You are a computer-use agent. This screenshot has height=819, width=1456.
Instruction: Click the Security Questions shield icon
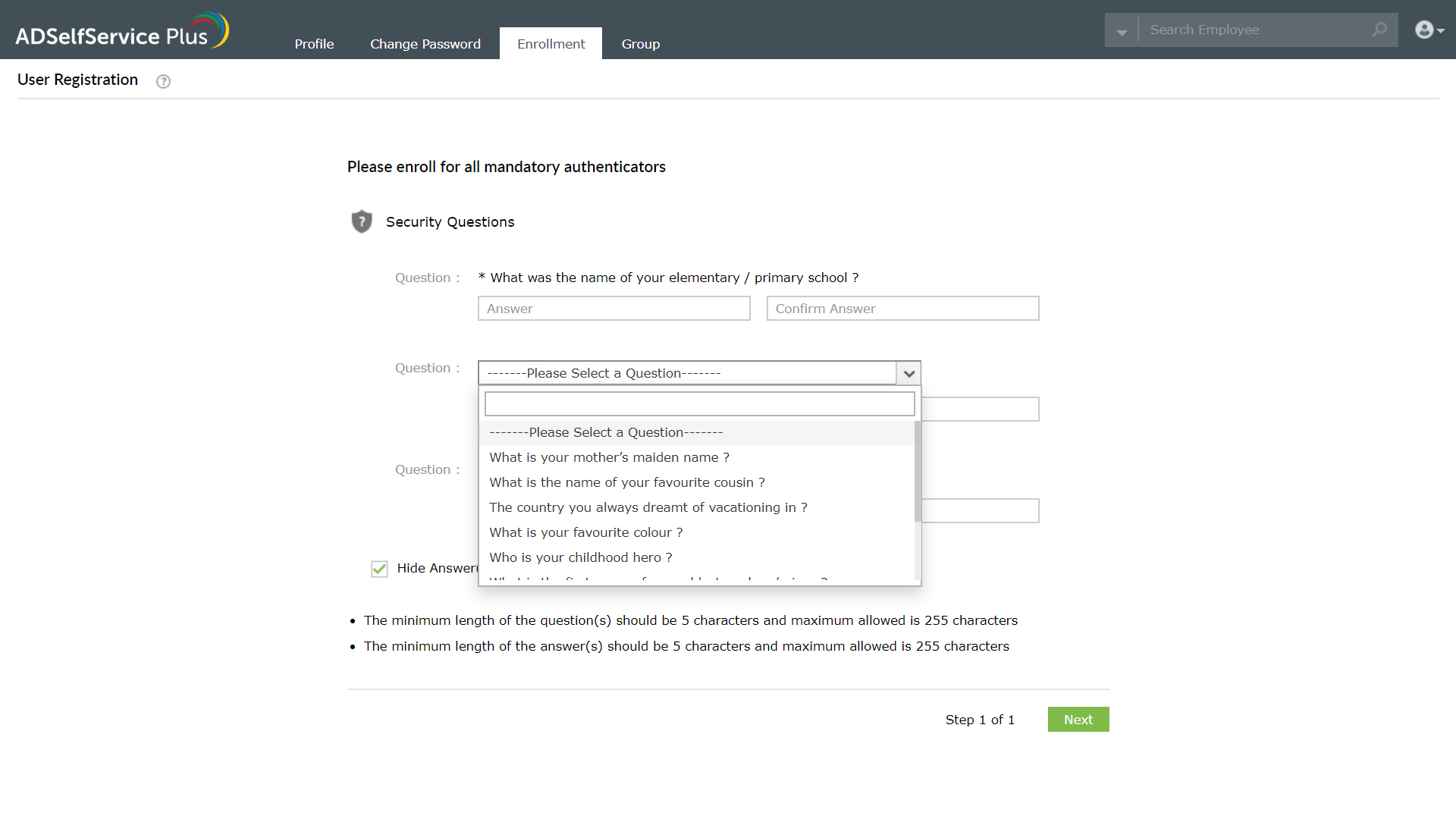pyautogui.click(x=362, y=221)
